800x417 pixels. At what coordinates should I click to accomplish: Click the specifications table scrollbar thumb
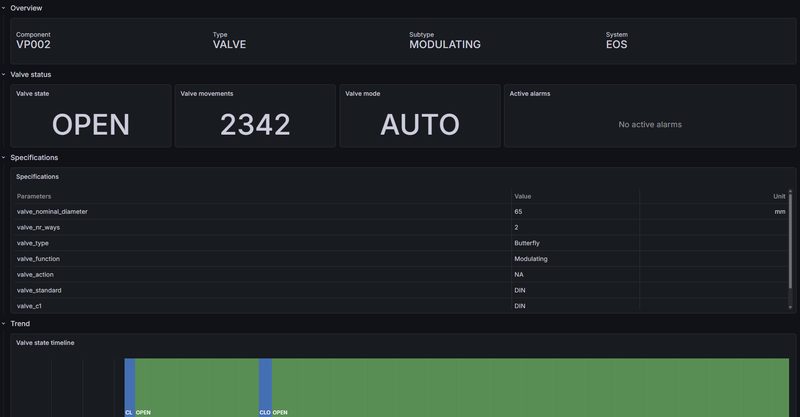click(x=790, y=241)
